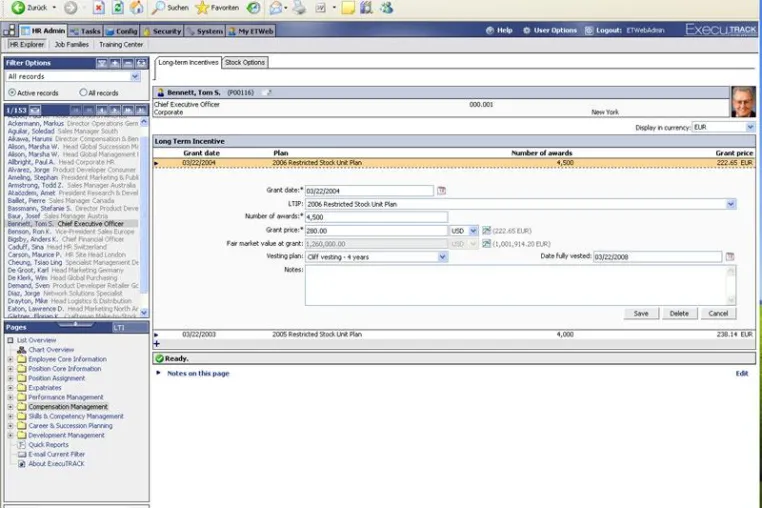Open Help from the top bar
This screenshot has height=508, width=762.
499,30
